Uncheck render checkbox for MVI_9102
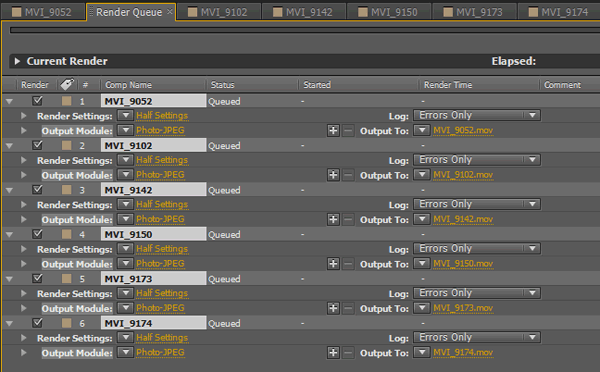 pos(37,145)
